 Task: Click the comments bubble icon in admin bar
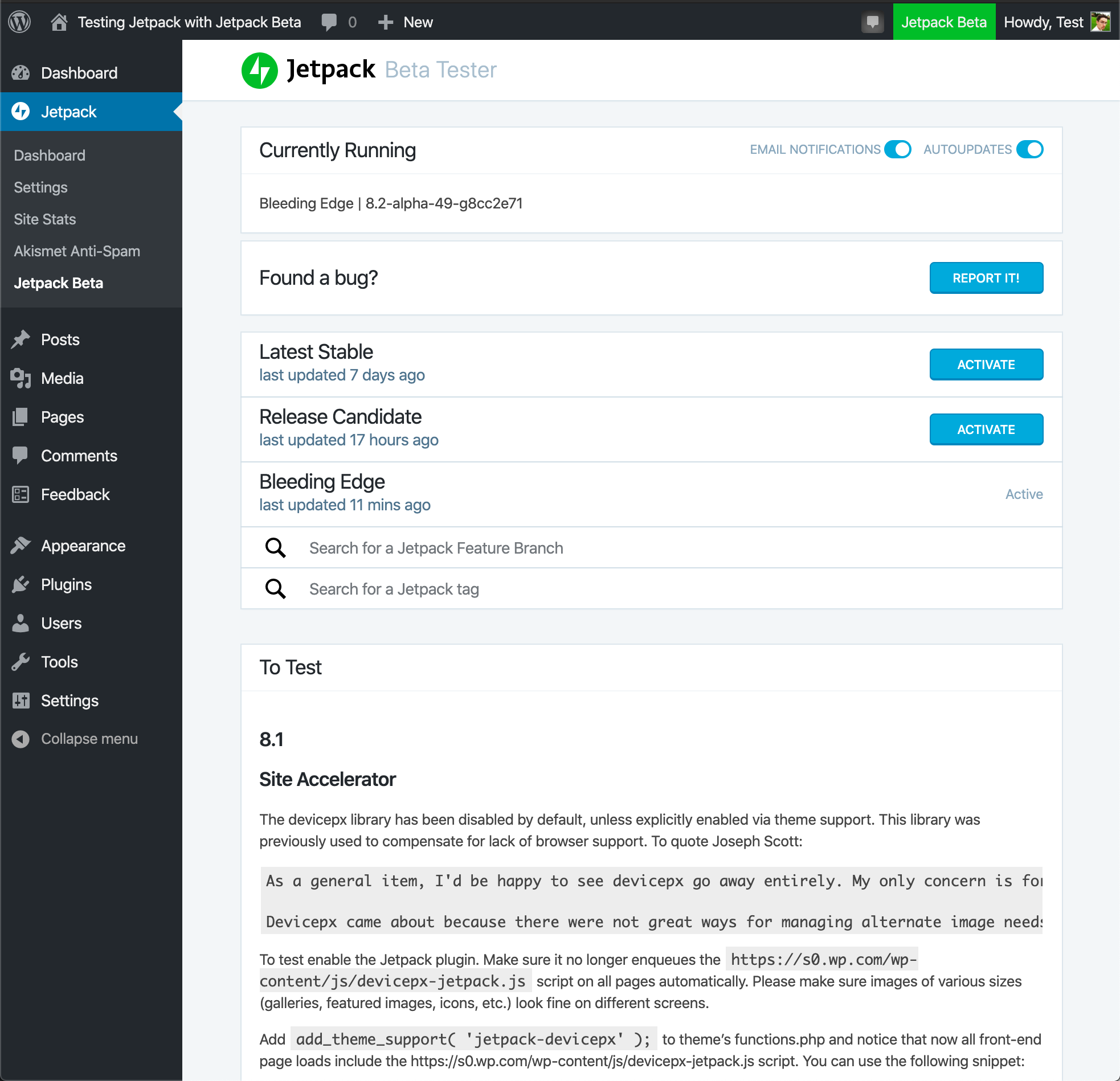coord(329,22)
